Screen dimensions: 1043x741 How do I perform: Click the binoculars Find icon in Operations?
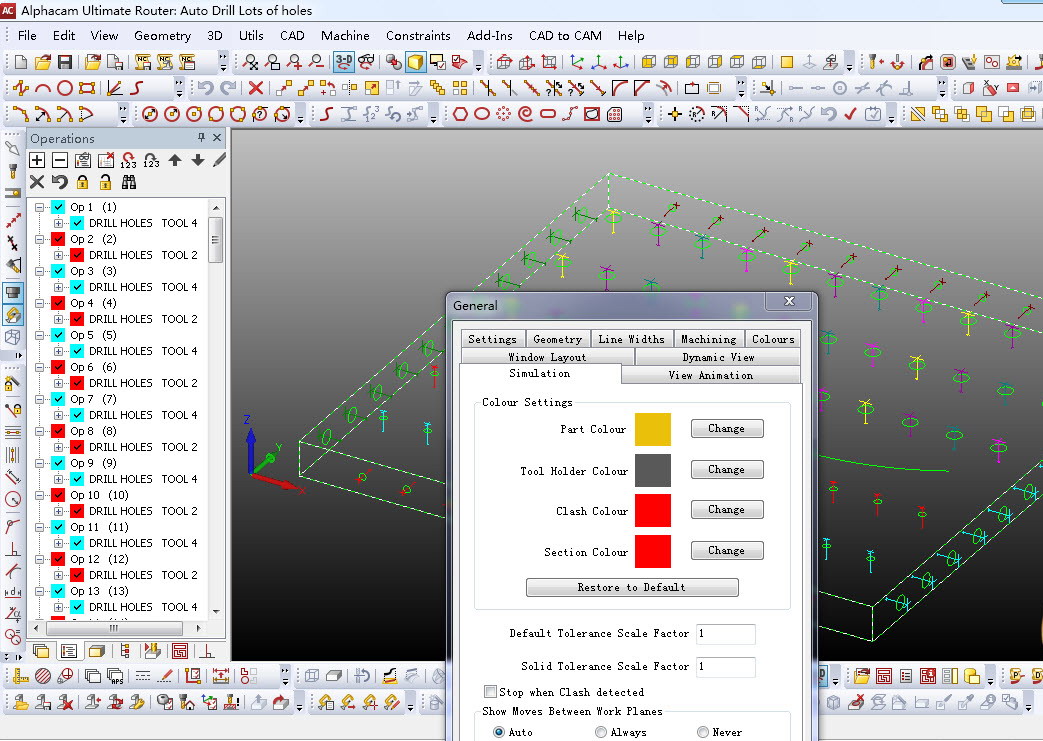coord(129,182)
